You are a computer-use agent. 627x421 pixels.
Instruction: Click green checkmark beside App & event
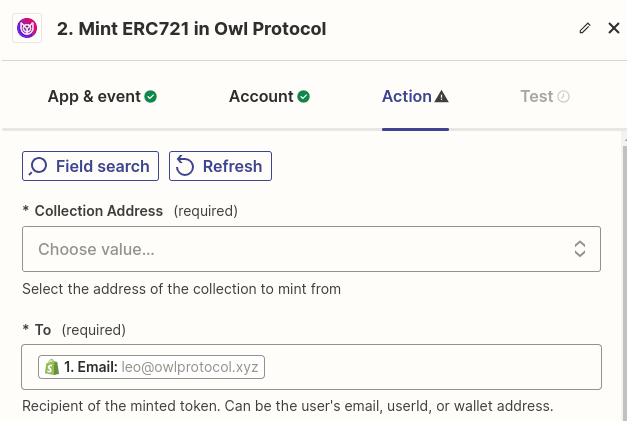click(151, 97)
